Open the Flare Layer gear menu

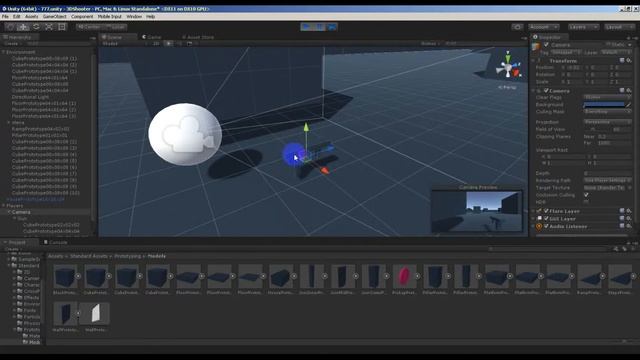point(629,211)
